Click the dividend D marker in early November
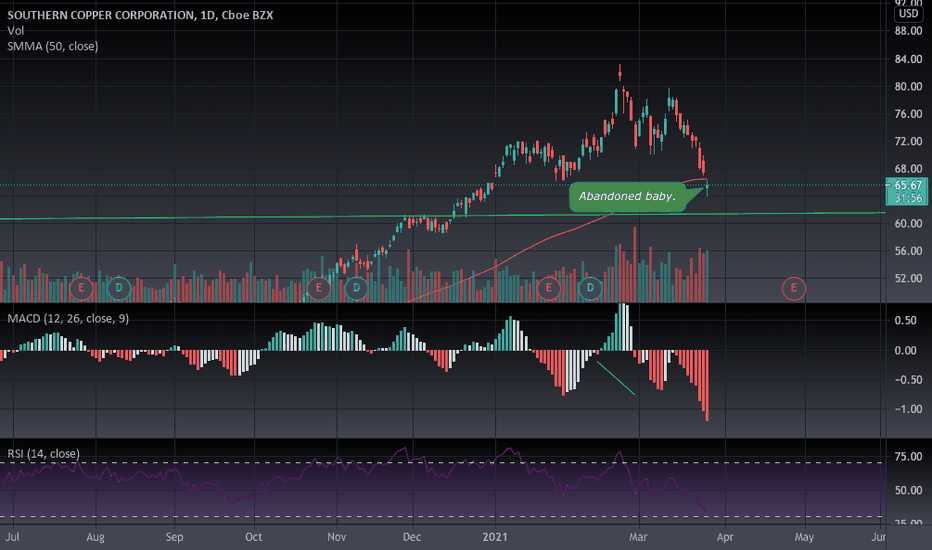 click(356, 288)
